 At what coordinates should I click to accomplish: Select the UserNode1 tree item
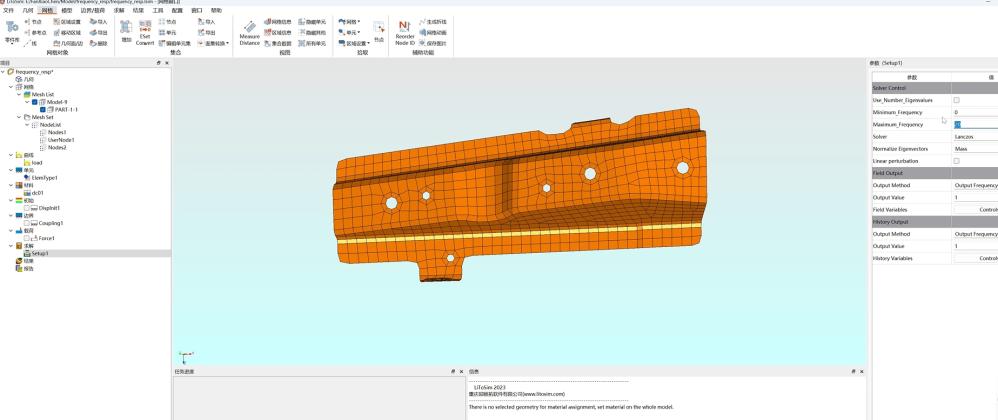(x=61, y=140)
